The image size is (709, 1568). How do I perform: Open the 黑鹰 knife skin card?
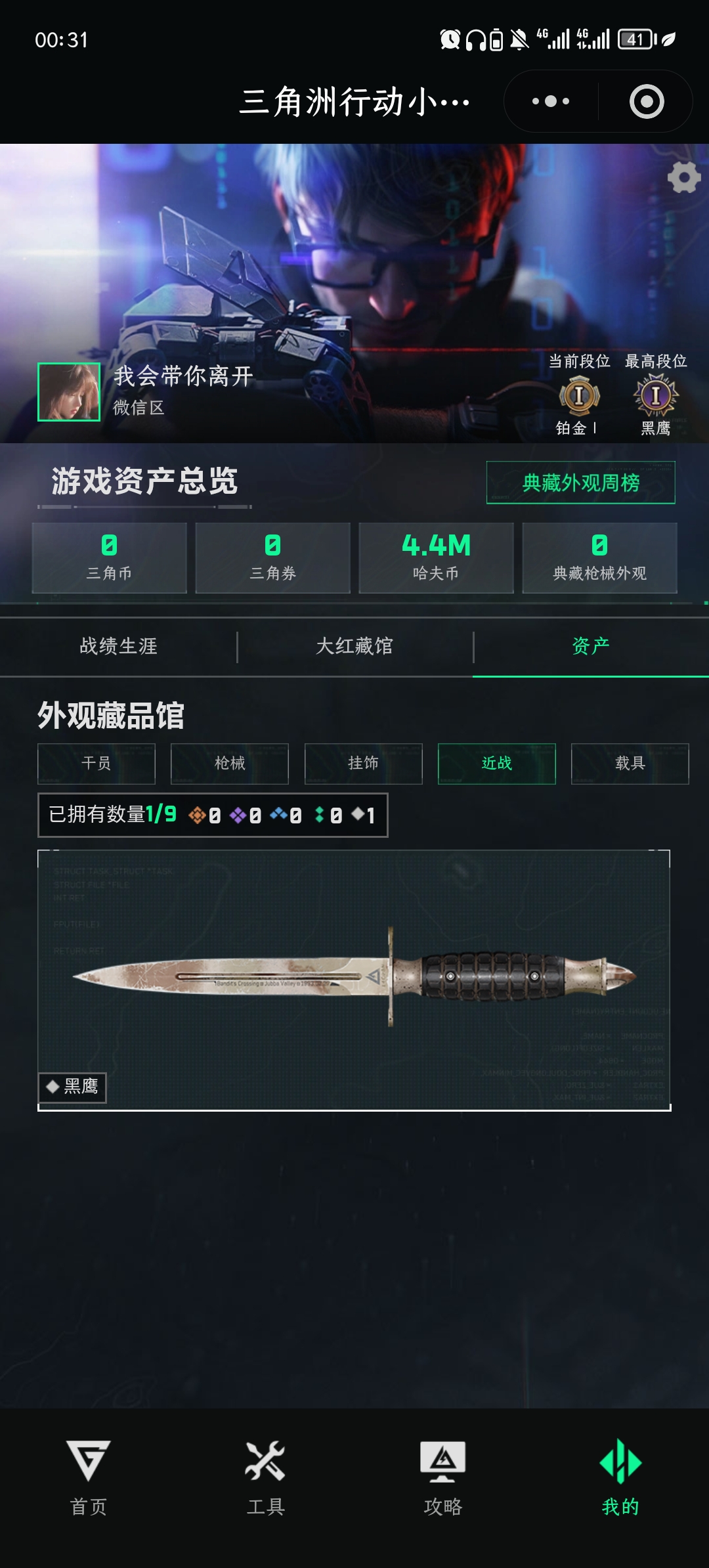point(354,980)
